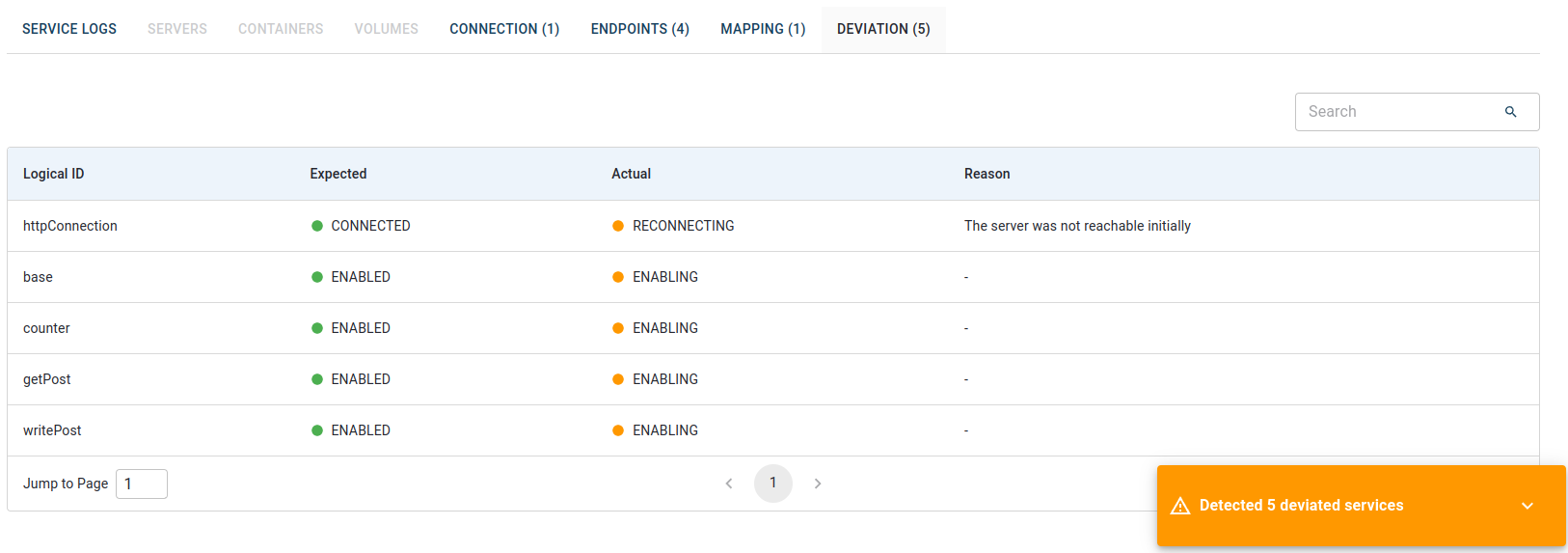The width and height of the screenshot is (1568, 553).
Task: Sort by the Logical ID column header
Action: (x=54, y=174)
